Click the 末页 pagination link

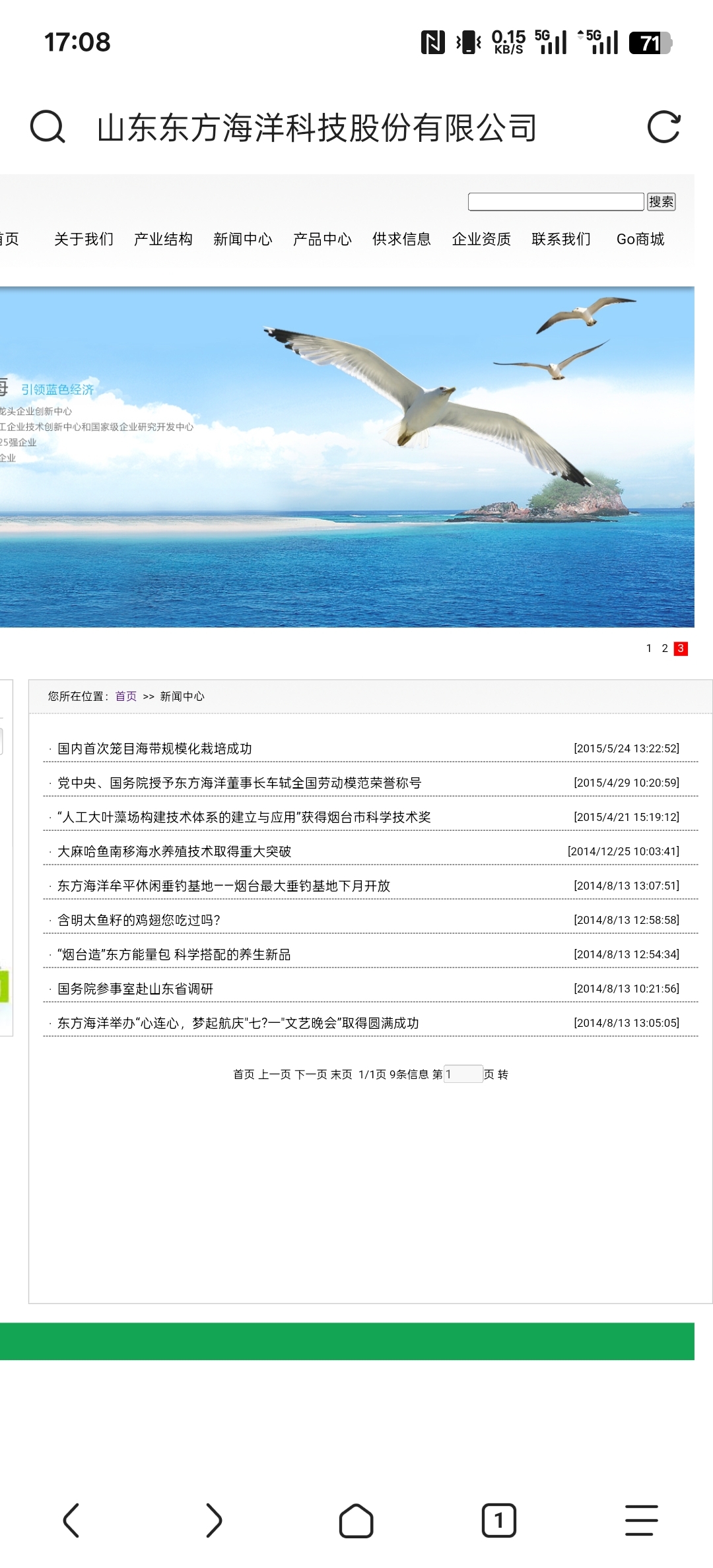(341, 1074)
